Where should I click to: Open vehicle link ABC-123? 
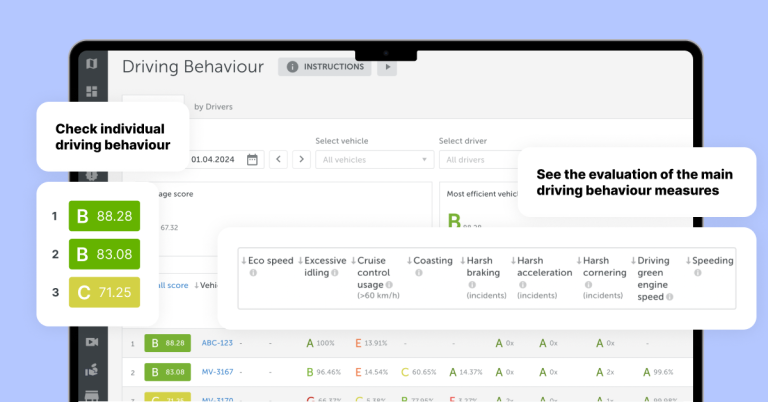217,343
